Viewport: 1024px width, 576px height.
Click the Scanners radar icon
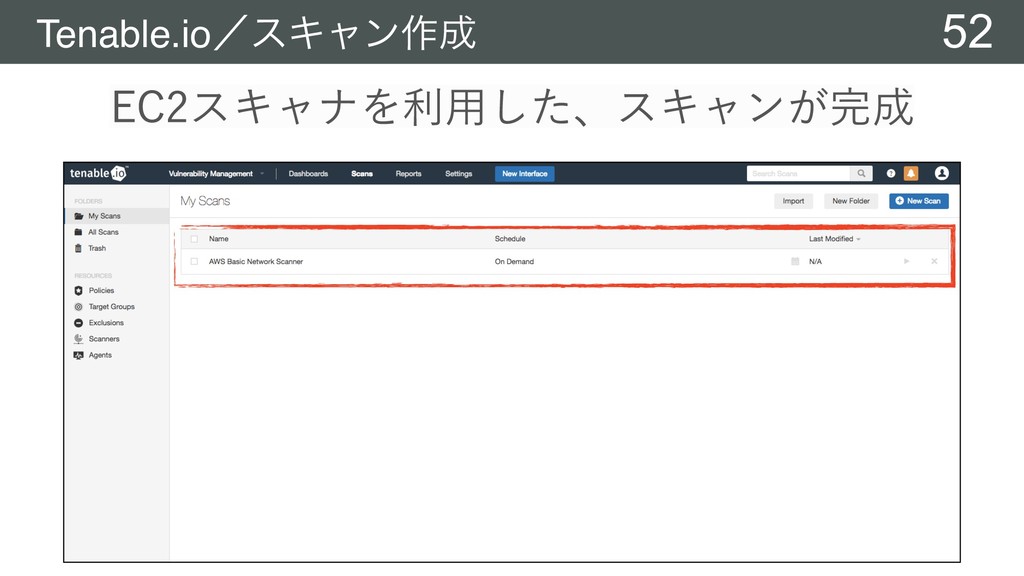pos(78,339)
